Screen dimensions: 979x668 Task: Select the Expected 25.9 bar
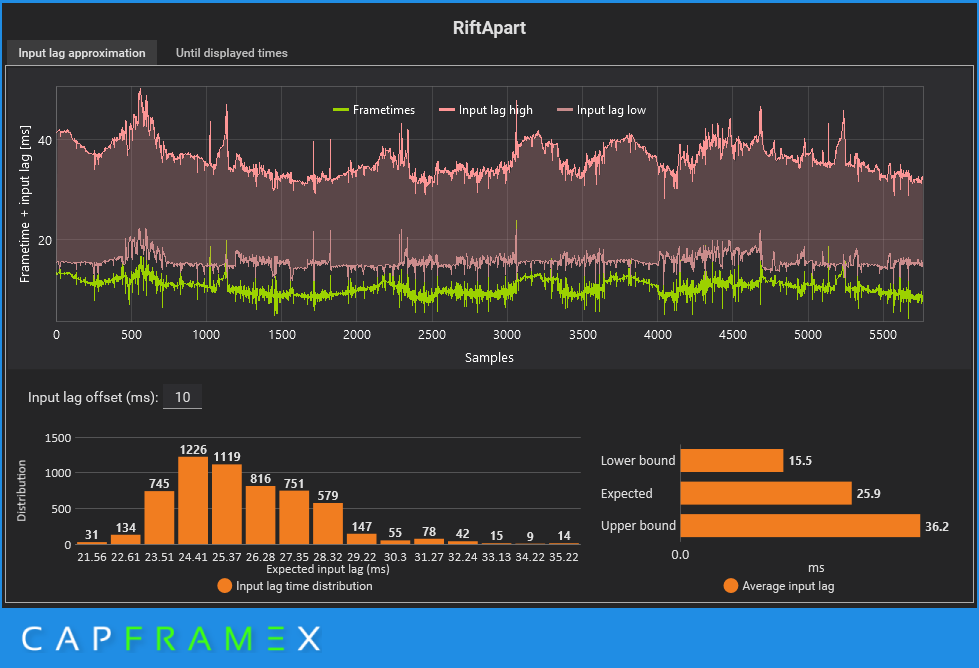click(x=765, y=493)
